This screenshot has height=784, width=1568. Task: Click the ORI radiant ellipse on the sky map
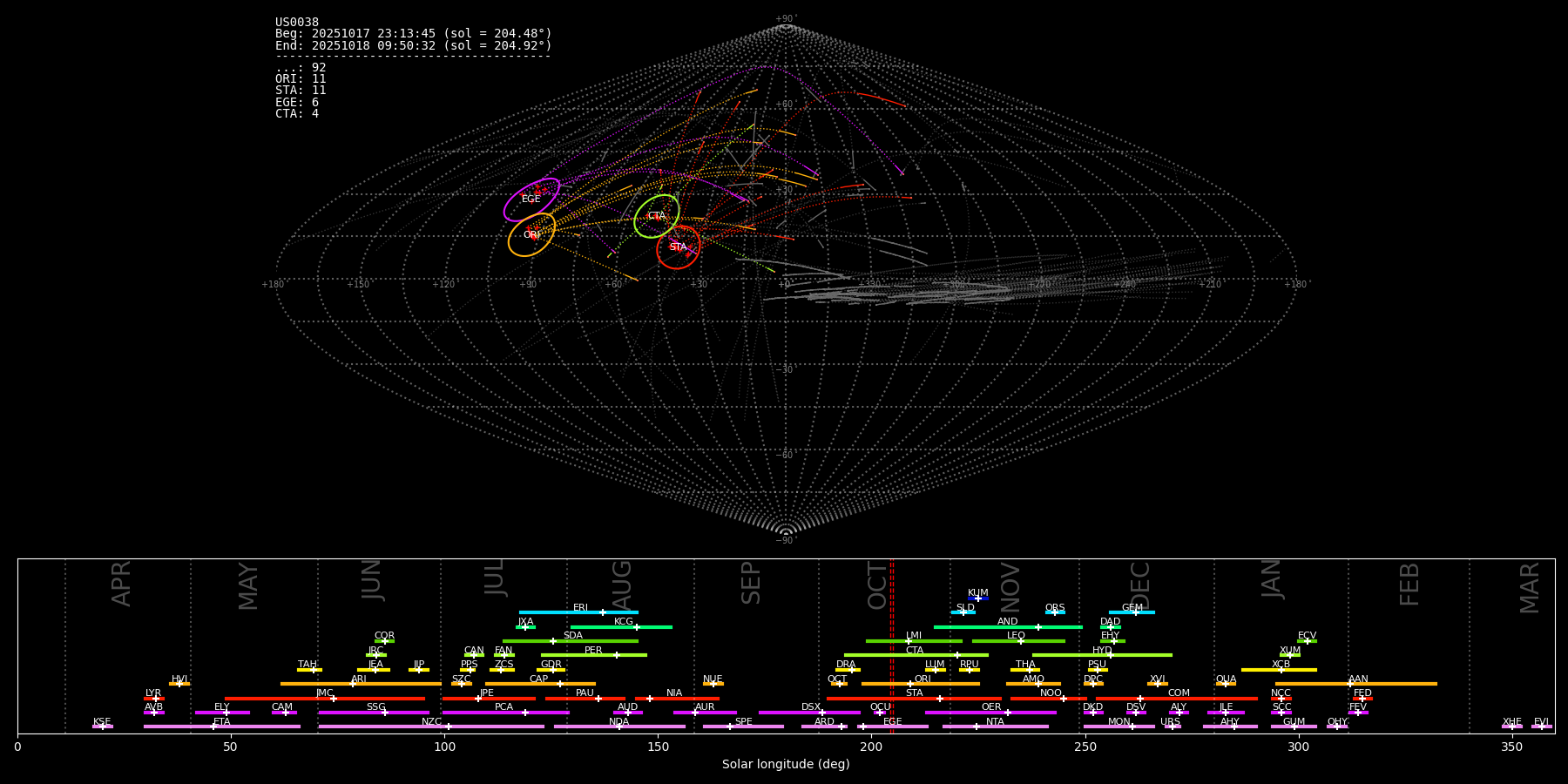pyautogui.click(x=531, y=234)
